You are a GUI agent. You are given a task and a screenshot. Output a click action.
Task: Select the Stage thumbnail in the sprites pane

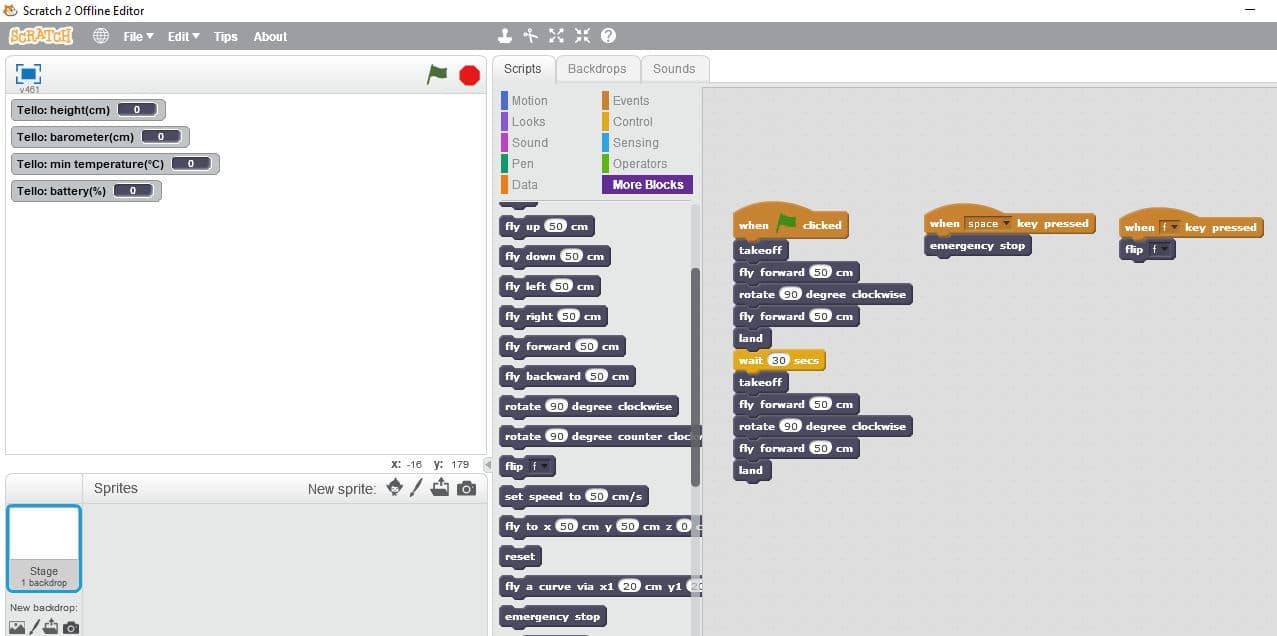(x=43, y=548)
